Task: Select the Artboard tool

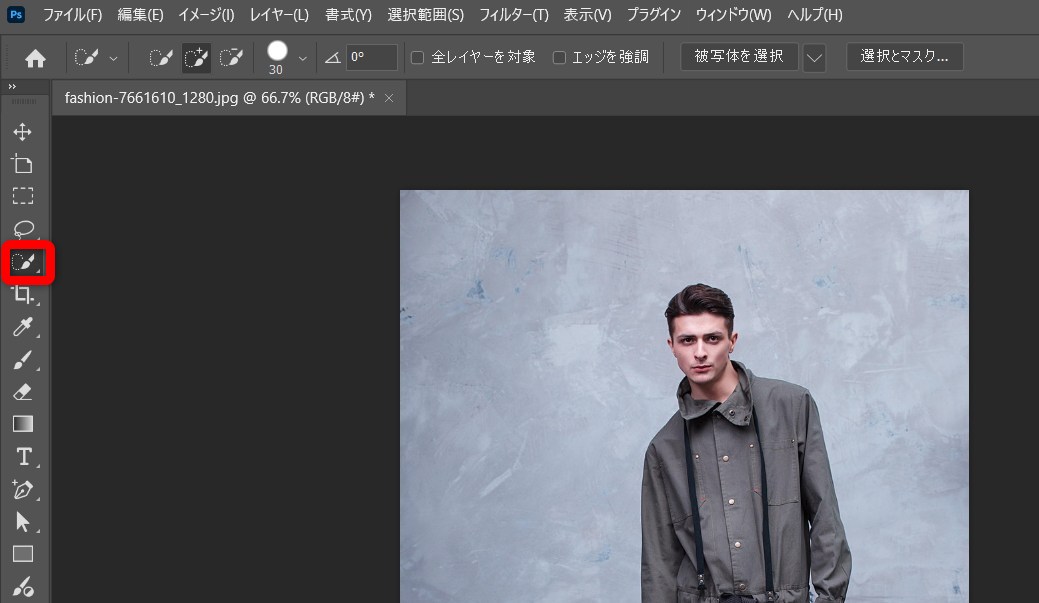Action: click(23, 164)
